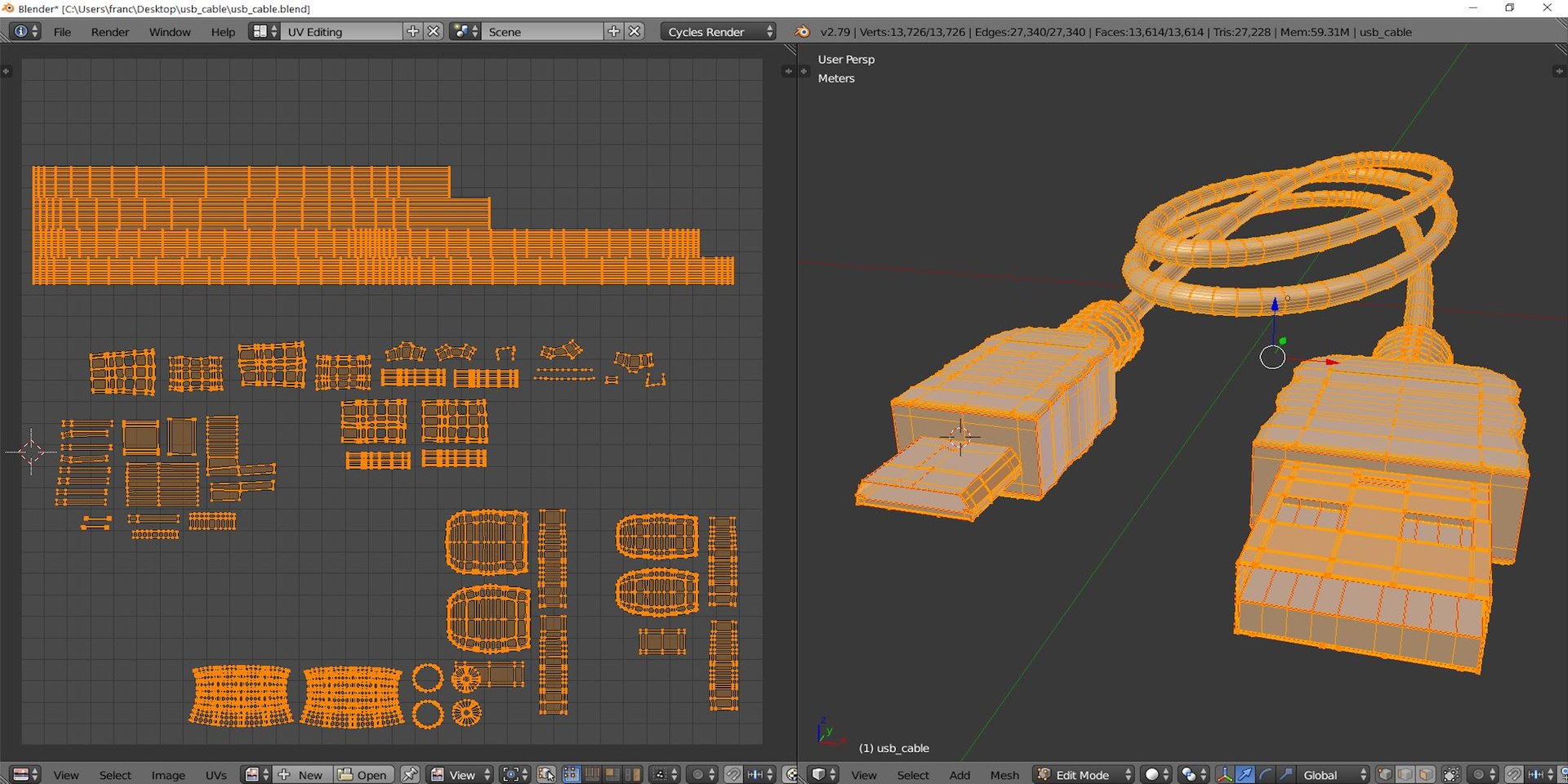This screenshot has height=784, width=1568.
Task: Open 3D viewport Add menu
Action: (960, 775)
